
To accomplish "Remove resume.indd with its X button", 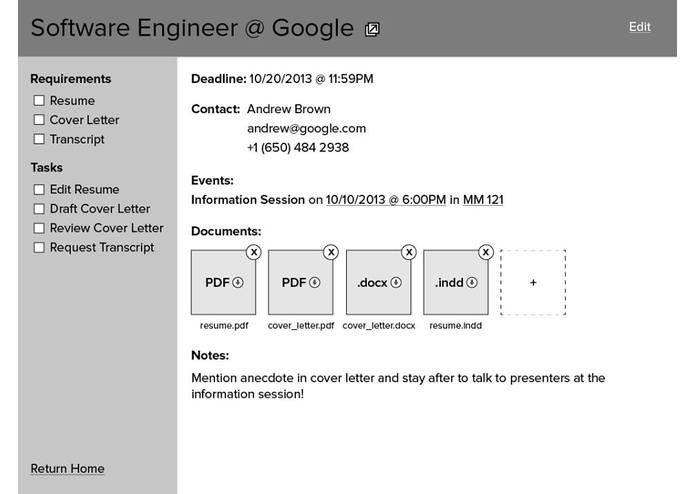I will click(x=486, y=253).
